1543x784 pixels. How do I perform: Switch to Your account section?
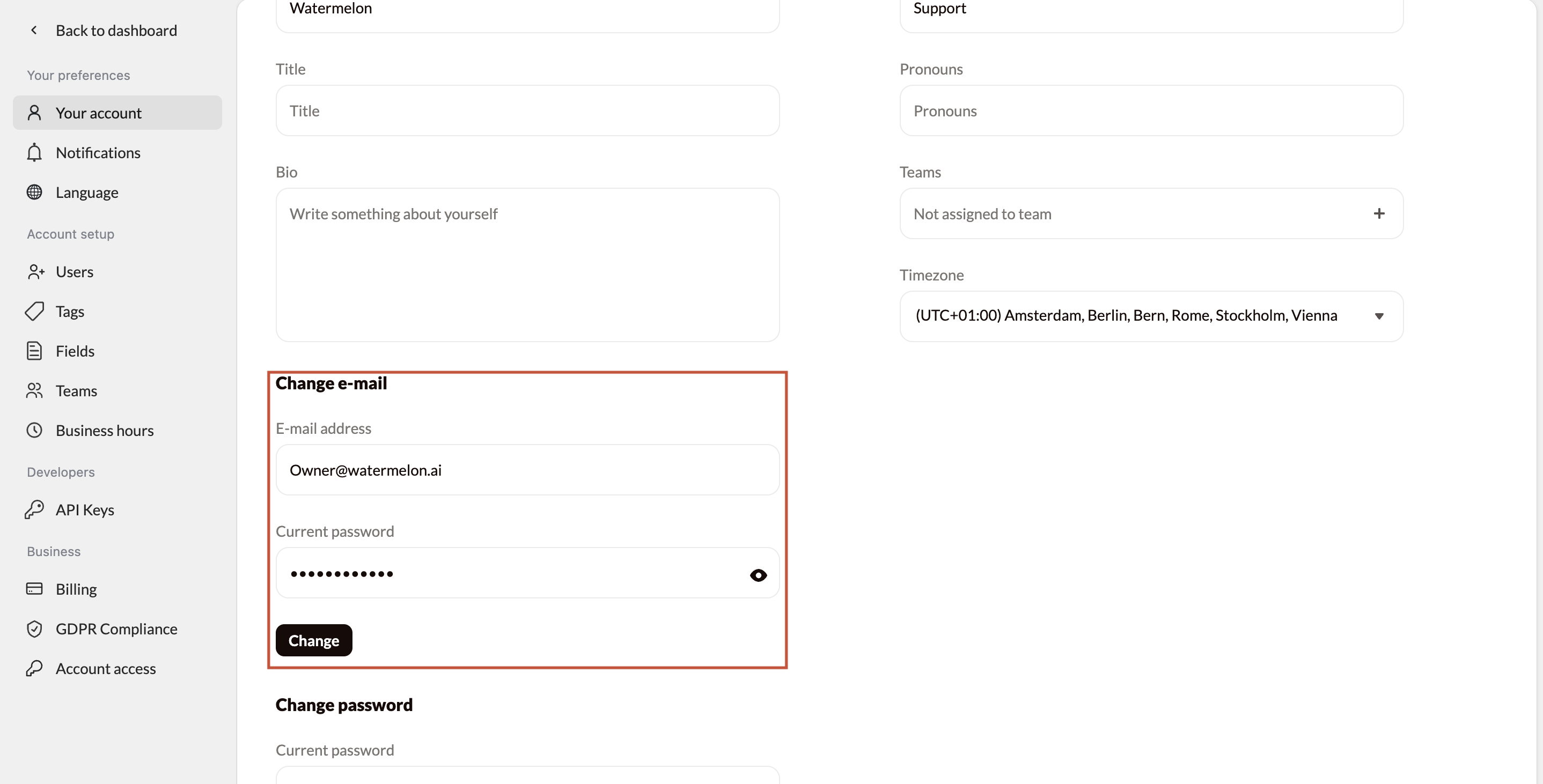tap(99, 112)
